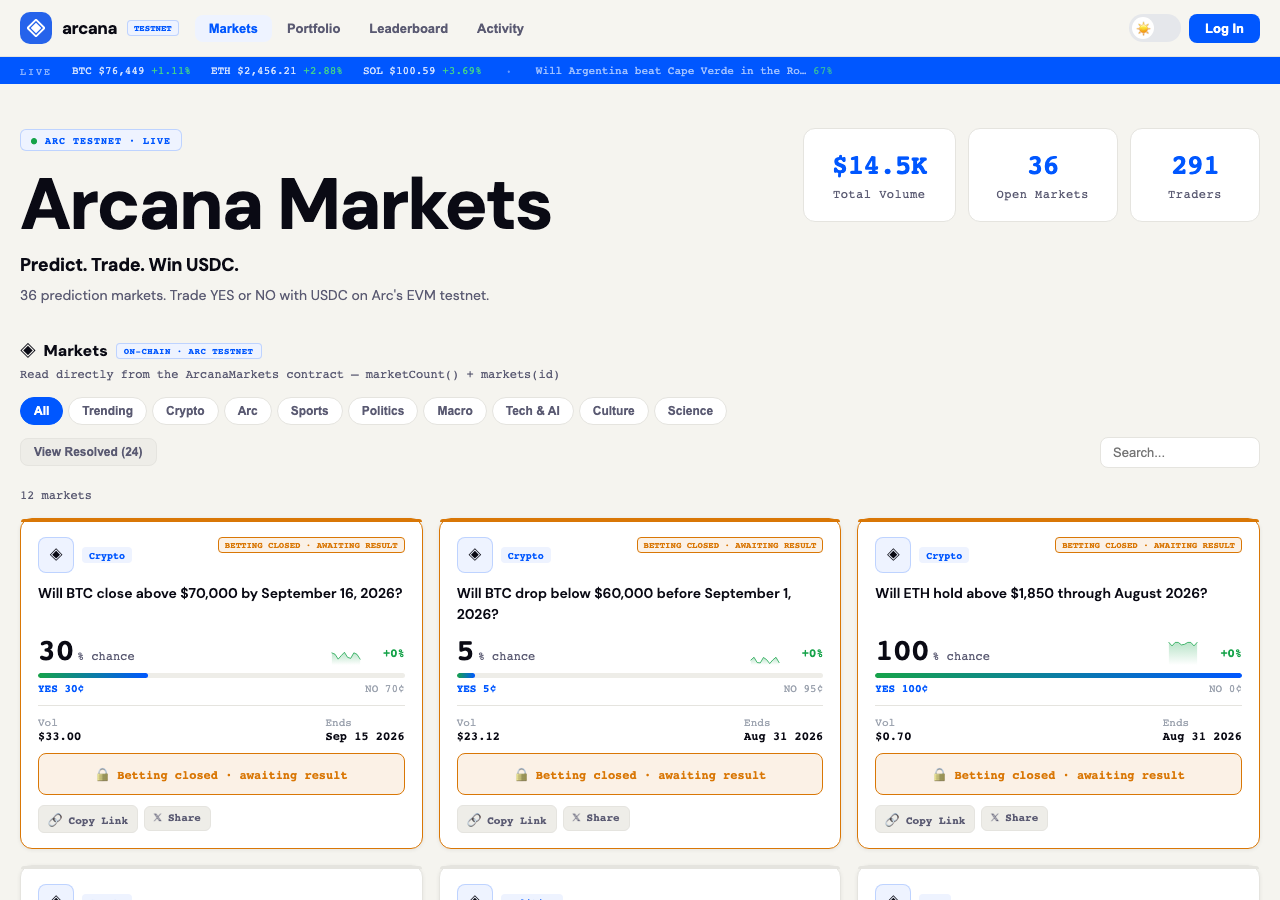
Task: Share the BTC $70,000 market on X
Action: coord(177,818)
